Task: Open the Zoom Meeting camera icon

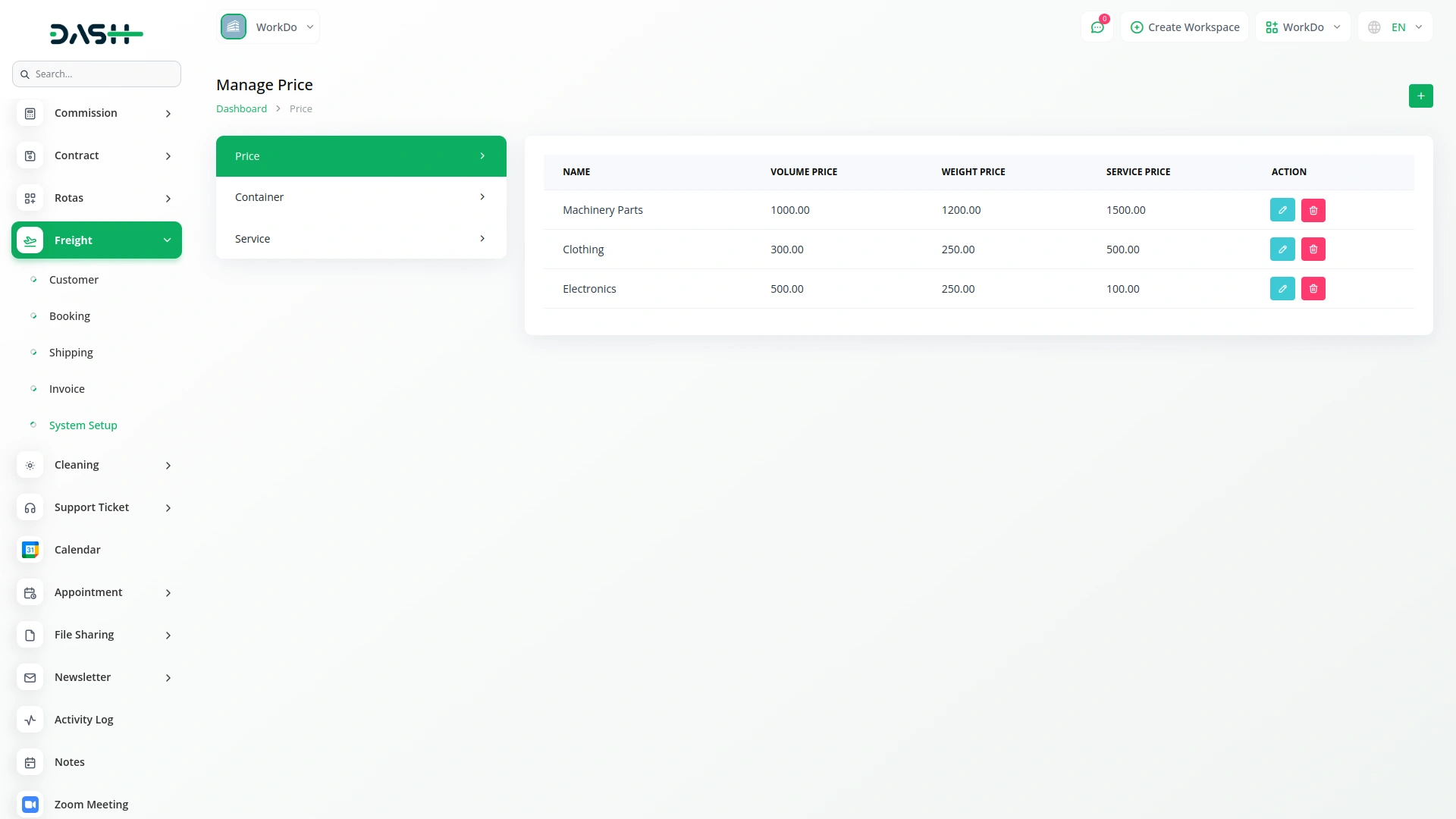Action: coord(30,805)
